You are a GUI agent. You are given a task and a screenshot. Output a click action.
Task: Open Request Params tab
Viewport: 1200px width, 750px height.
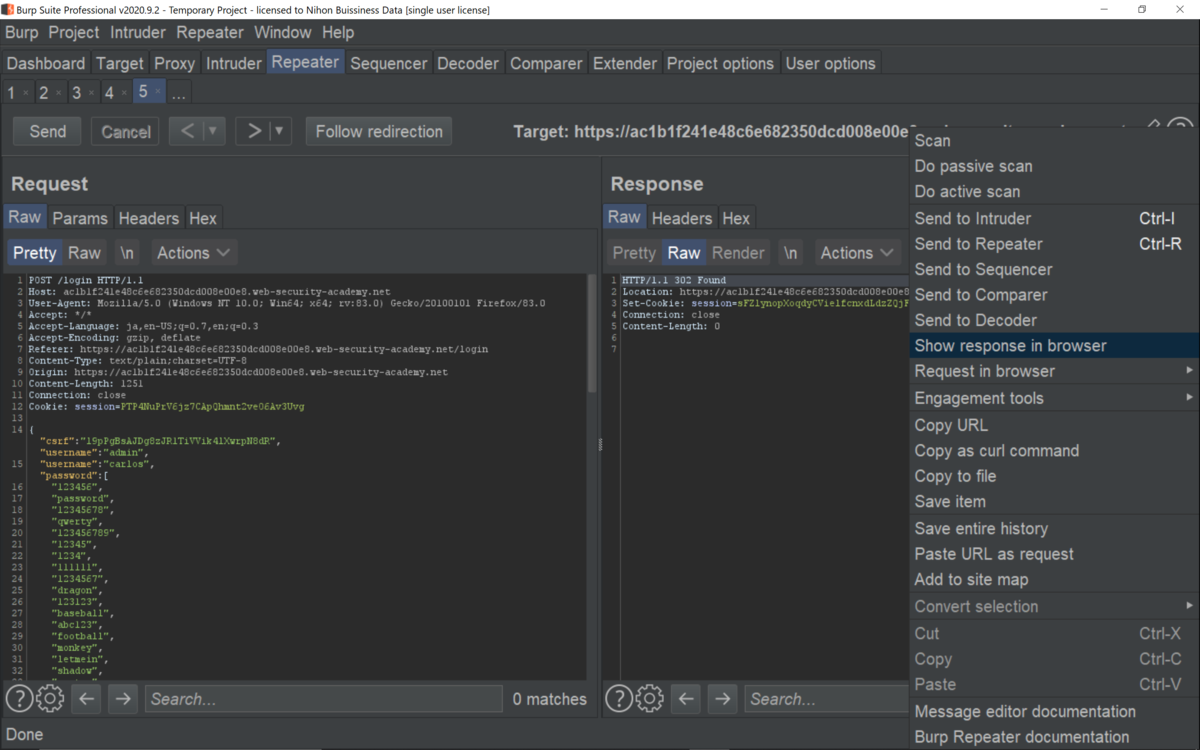(80, 218)
